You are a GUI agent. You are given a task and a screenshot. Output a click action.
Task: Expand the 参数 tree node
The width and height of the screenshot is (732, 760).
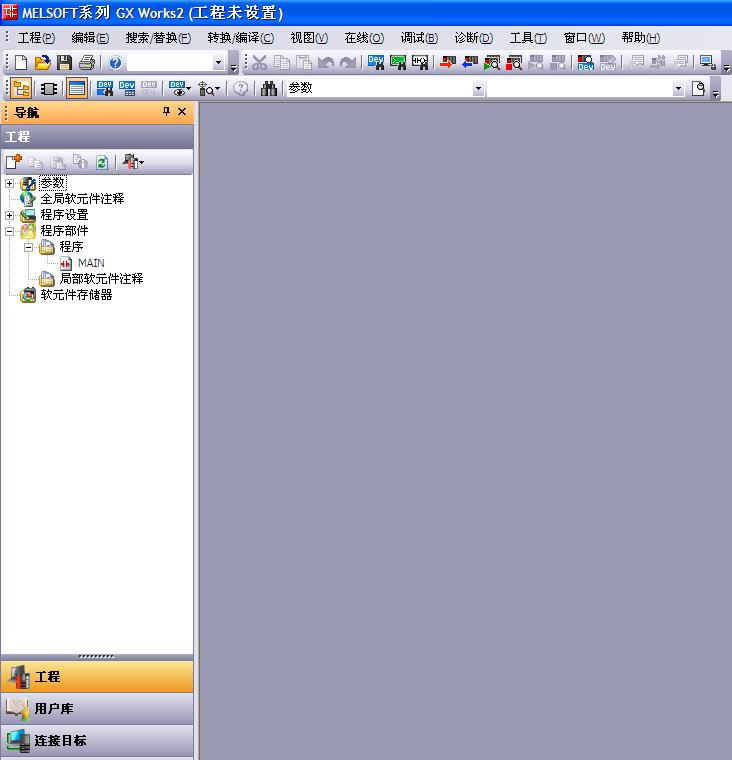point(10,183)
